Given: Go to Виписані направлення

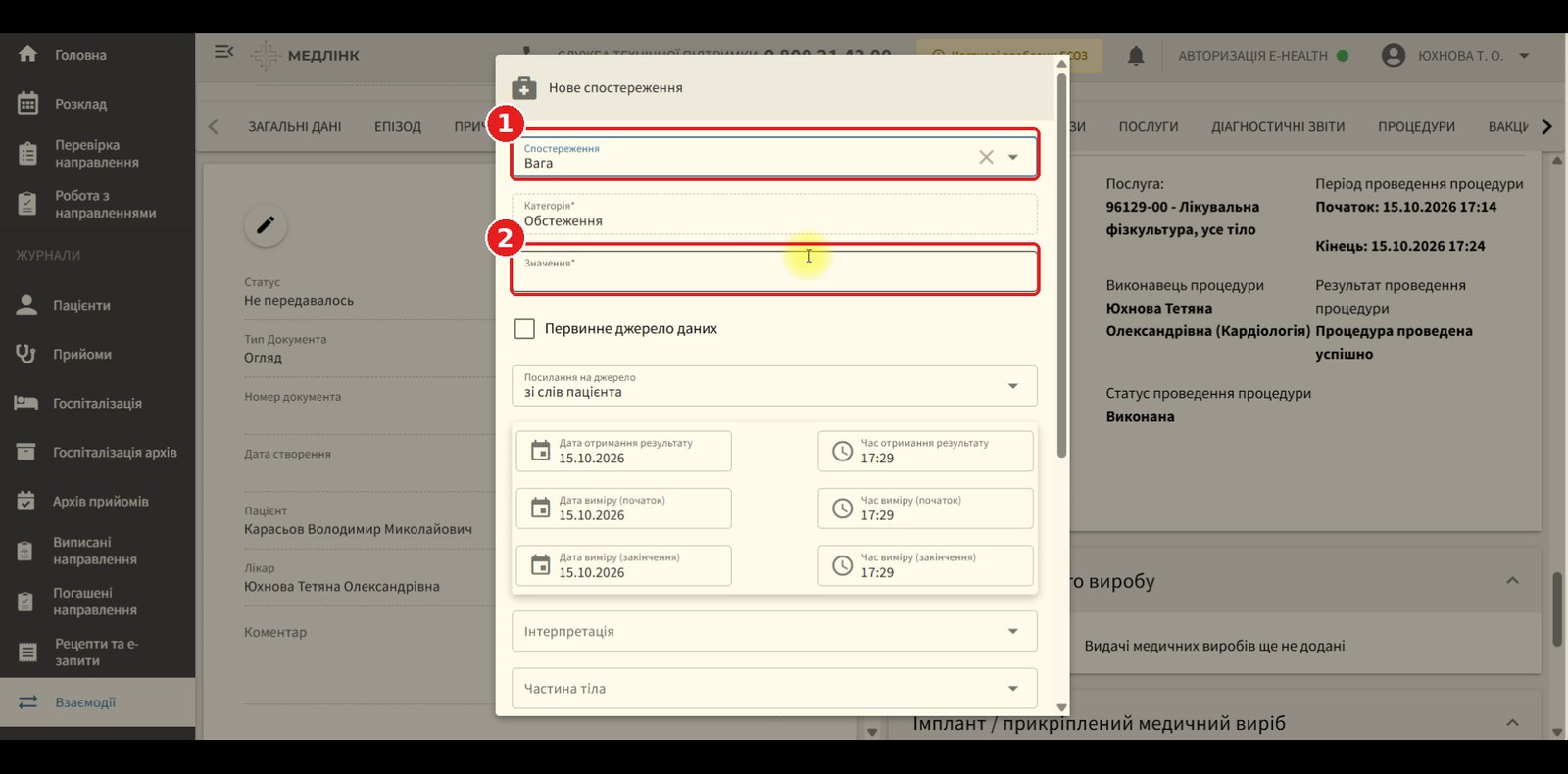Looking at the screenshot, I should click(x=97, y=551).
